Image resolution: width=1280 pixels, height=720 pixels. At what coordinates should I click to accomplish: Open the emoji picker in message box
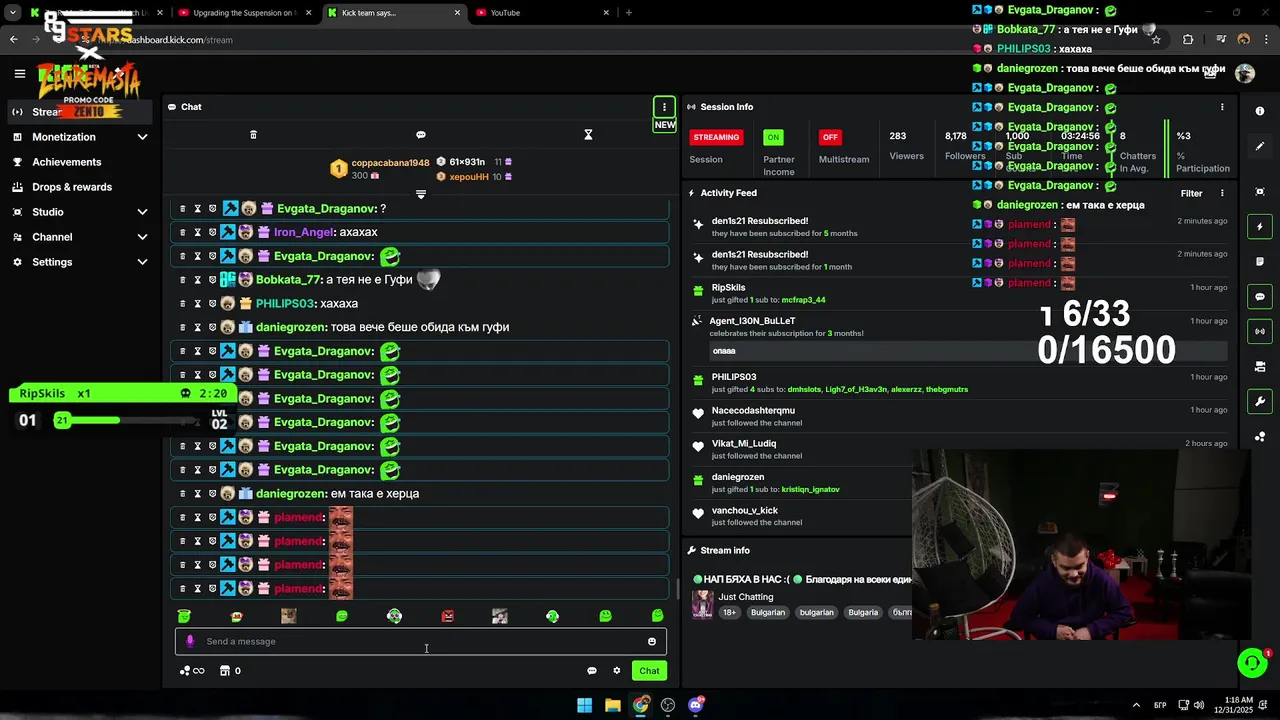click(x=652, y=642)
